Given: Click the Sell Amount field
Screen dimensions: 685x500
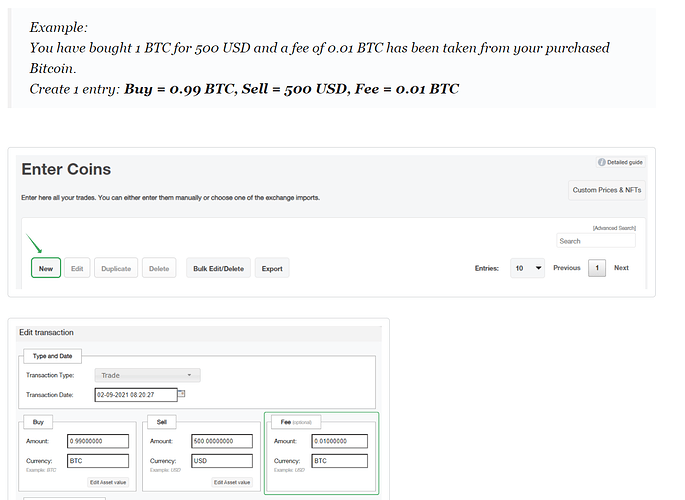Looking at the screenshot, I should point(222,441).
